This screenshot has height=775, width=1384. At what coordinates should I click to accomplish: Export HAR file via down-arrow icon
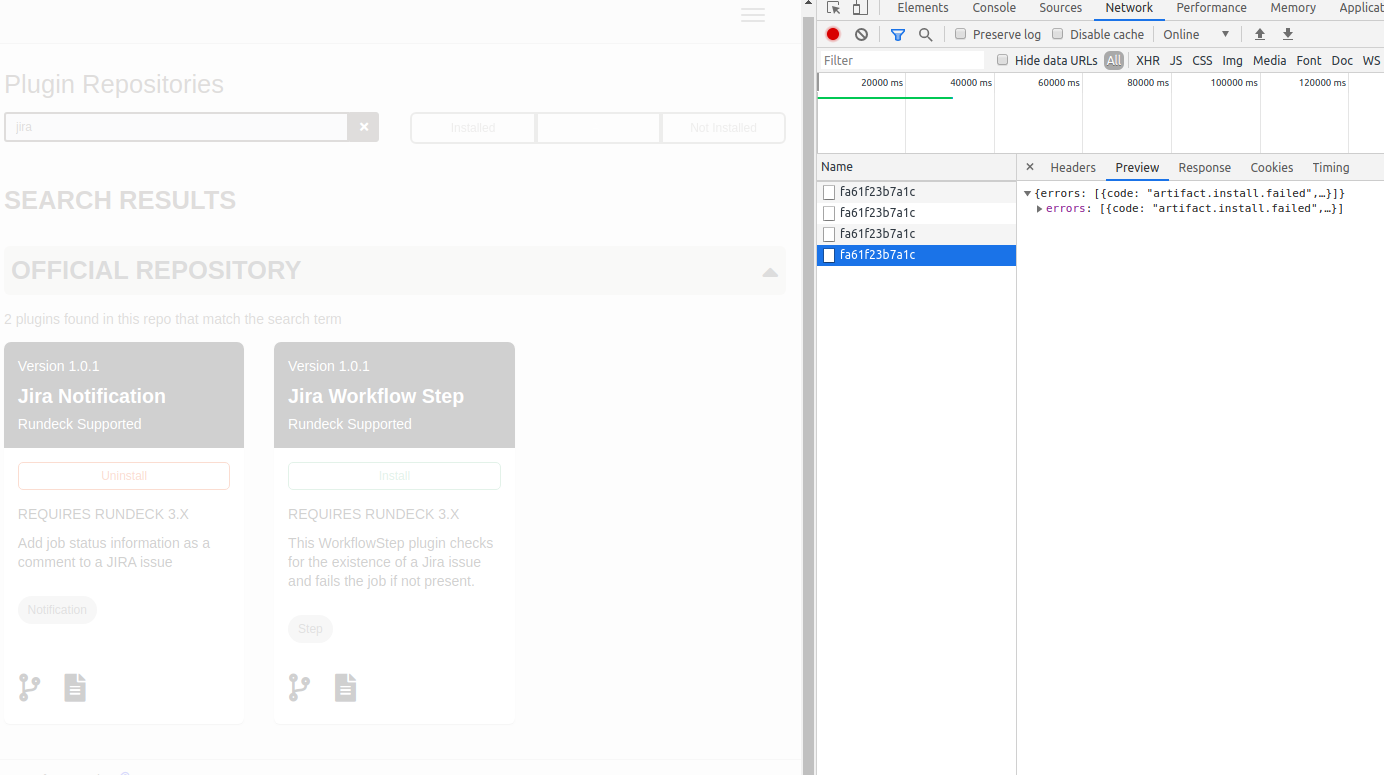pyautogui.click(x=1287, y=33)
